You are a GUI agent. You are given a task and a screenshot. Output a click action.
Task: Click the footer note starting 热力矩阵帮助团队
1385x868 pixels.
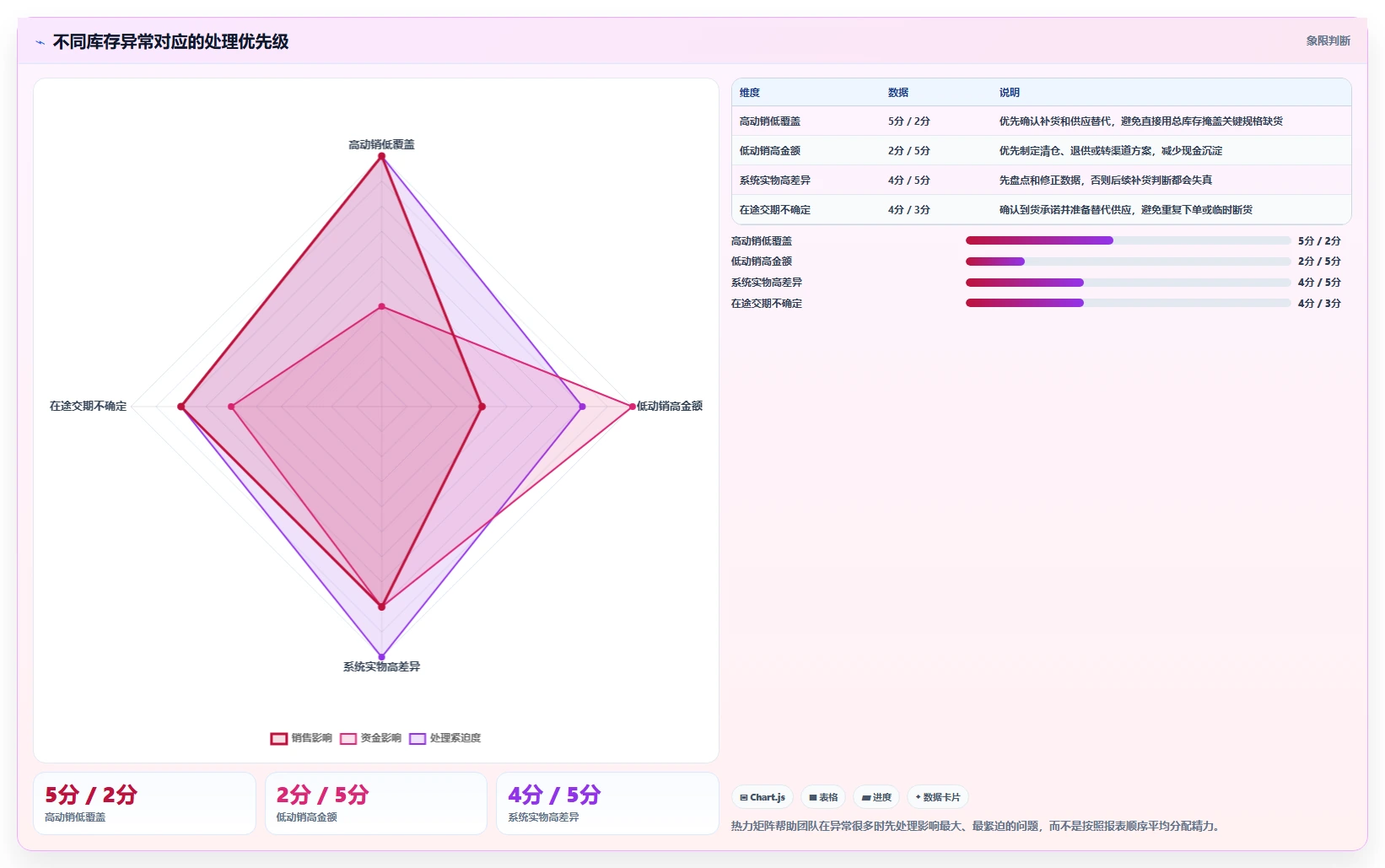977,827
